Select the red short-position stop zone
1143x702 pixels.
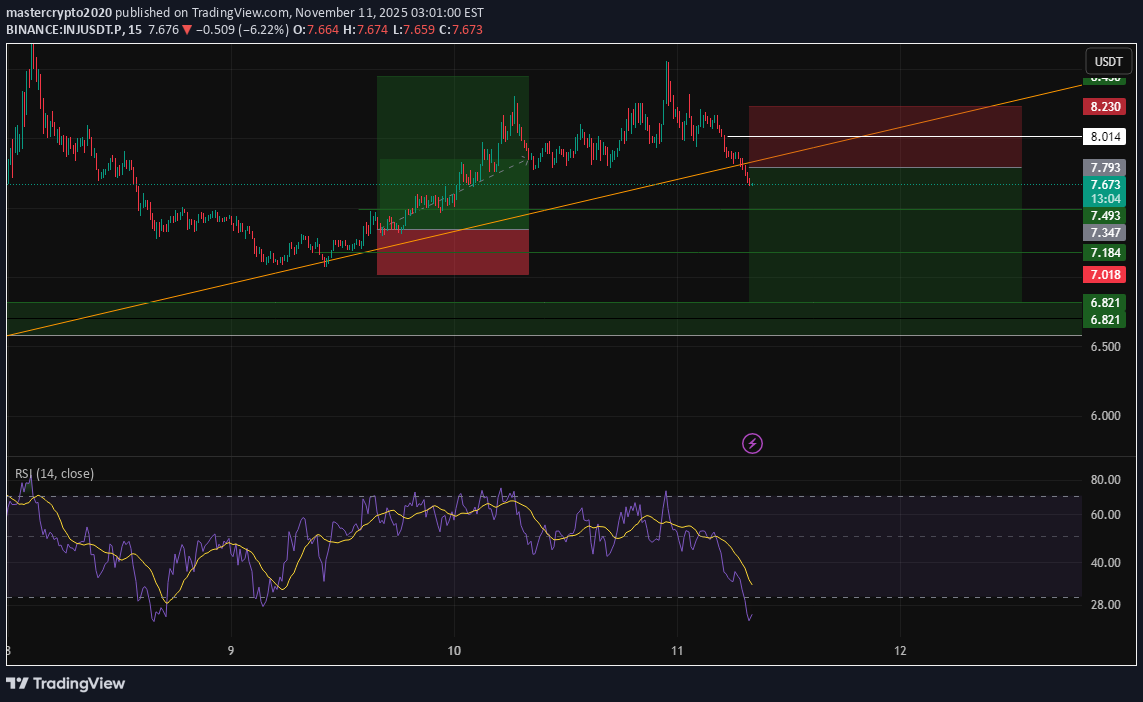(884, 136)
